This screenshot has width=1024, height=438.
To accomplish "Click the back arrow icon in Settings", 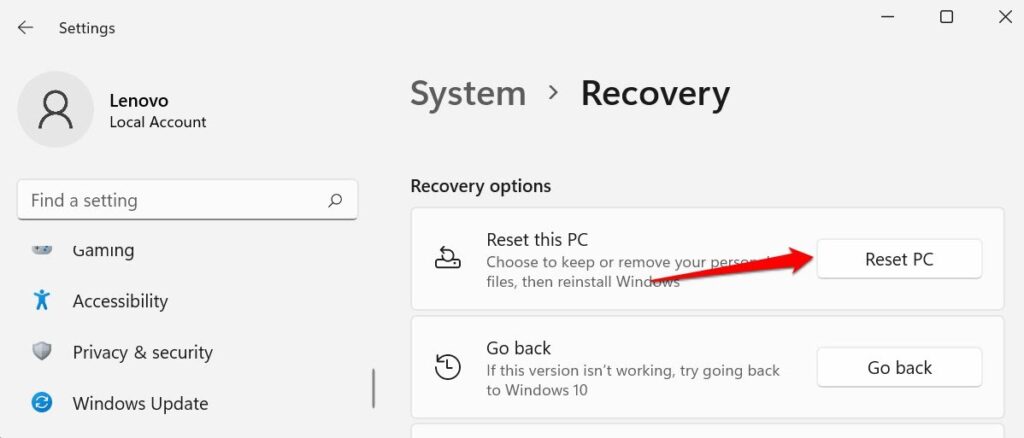I will pos(25,28).
